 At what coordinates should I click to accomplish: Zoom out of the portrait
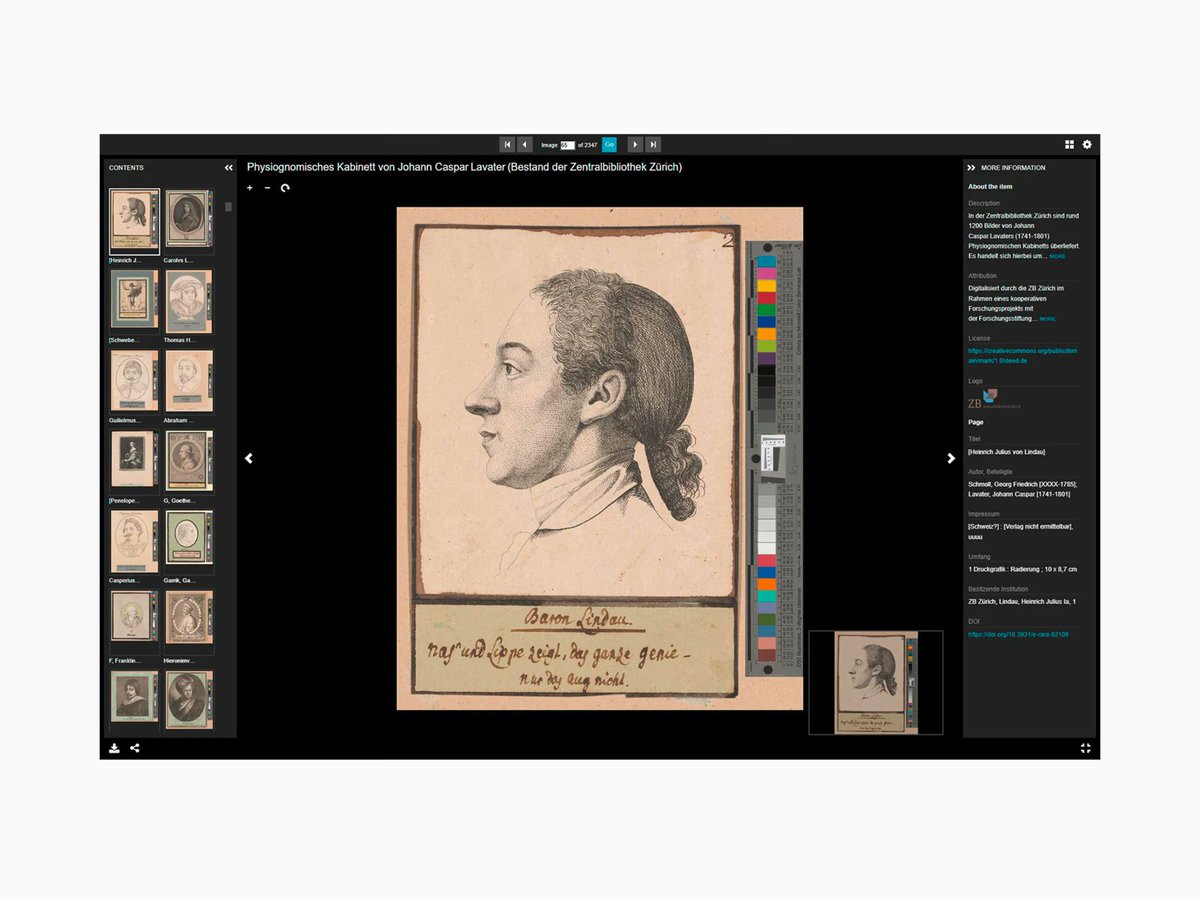tap(267, 188)
